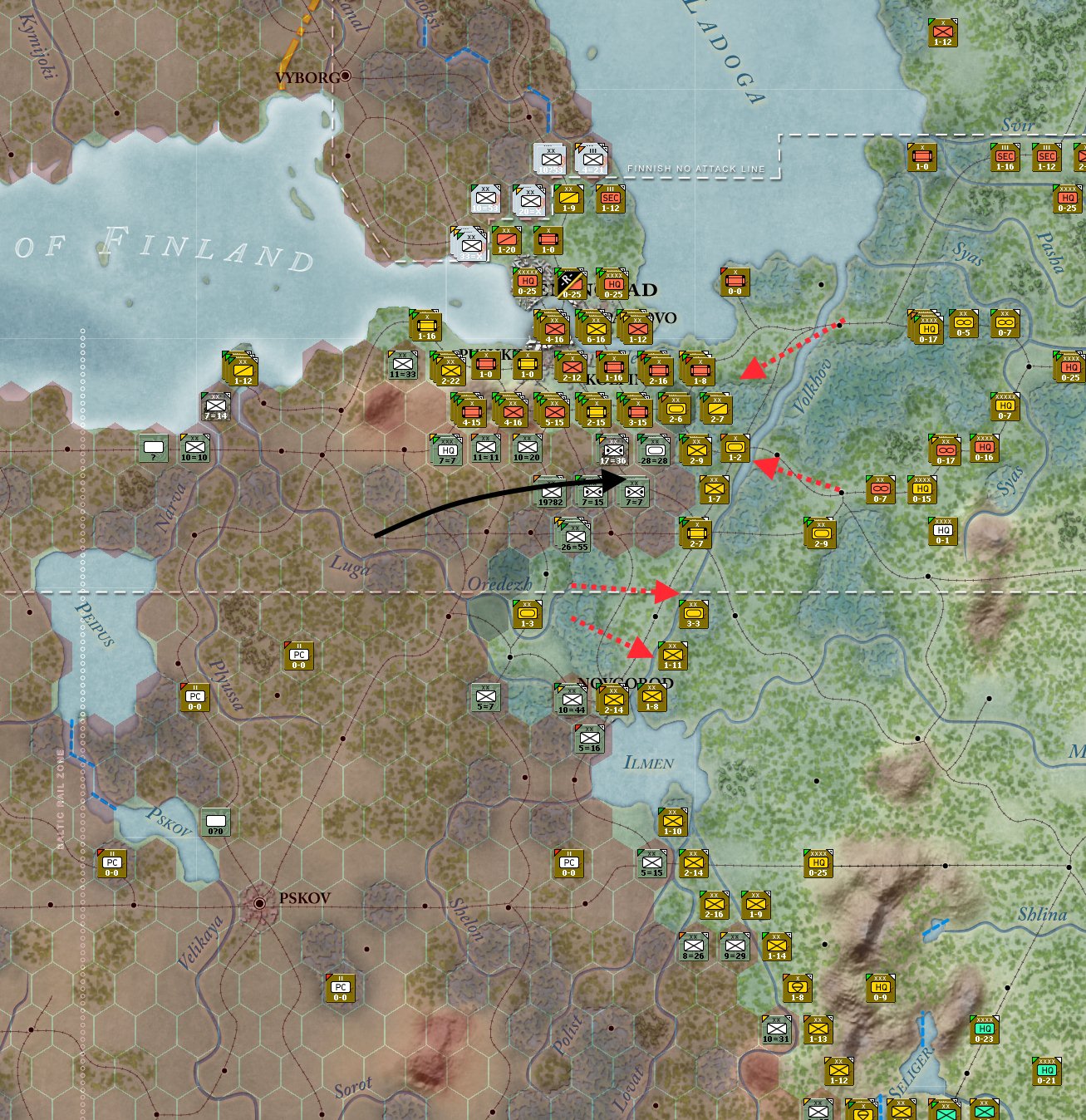
Task: Click the red 0-0 brigade by Ladoga
Action: 735,282
